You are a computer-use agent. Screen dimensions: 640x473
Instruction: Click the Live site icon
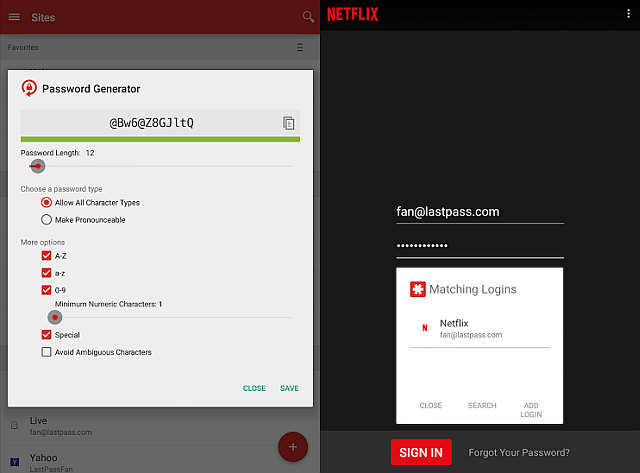tap(14, 425)
